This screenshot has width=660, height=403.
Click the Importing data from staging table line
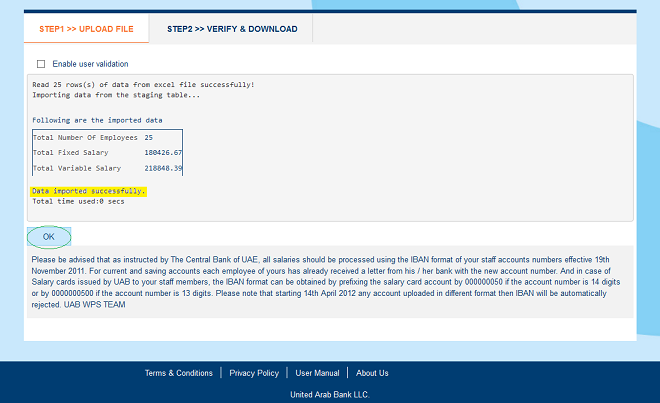[x=115, y=95]
